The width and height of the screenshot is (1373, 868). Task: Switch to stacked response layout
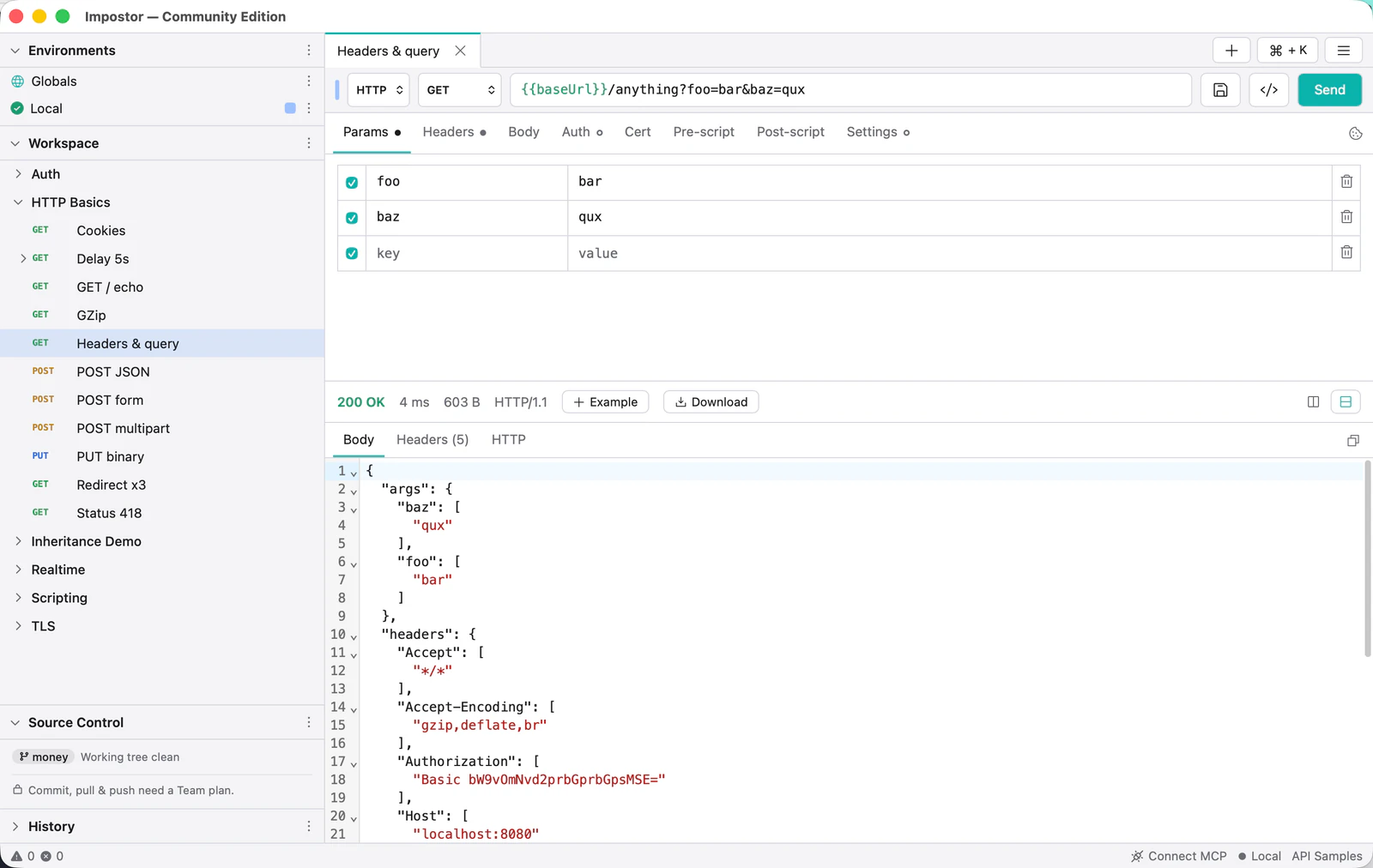(x=1346, y=402)
